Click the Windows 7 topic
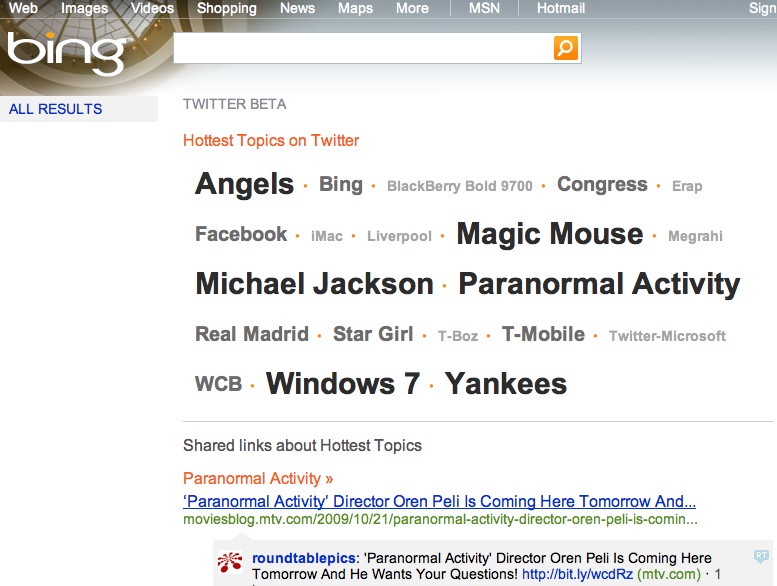This screenshot has height=586, width=777. (343, 383)
